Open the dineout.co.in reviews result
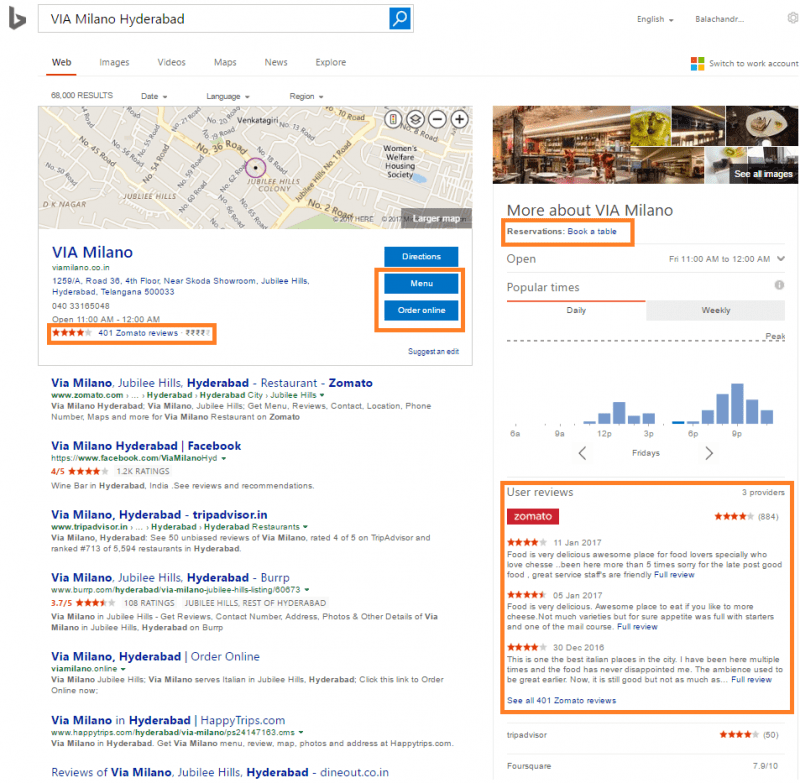 click(x=220, y=772)
